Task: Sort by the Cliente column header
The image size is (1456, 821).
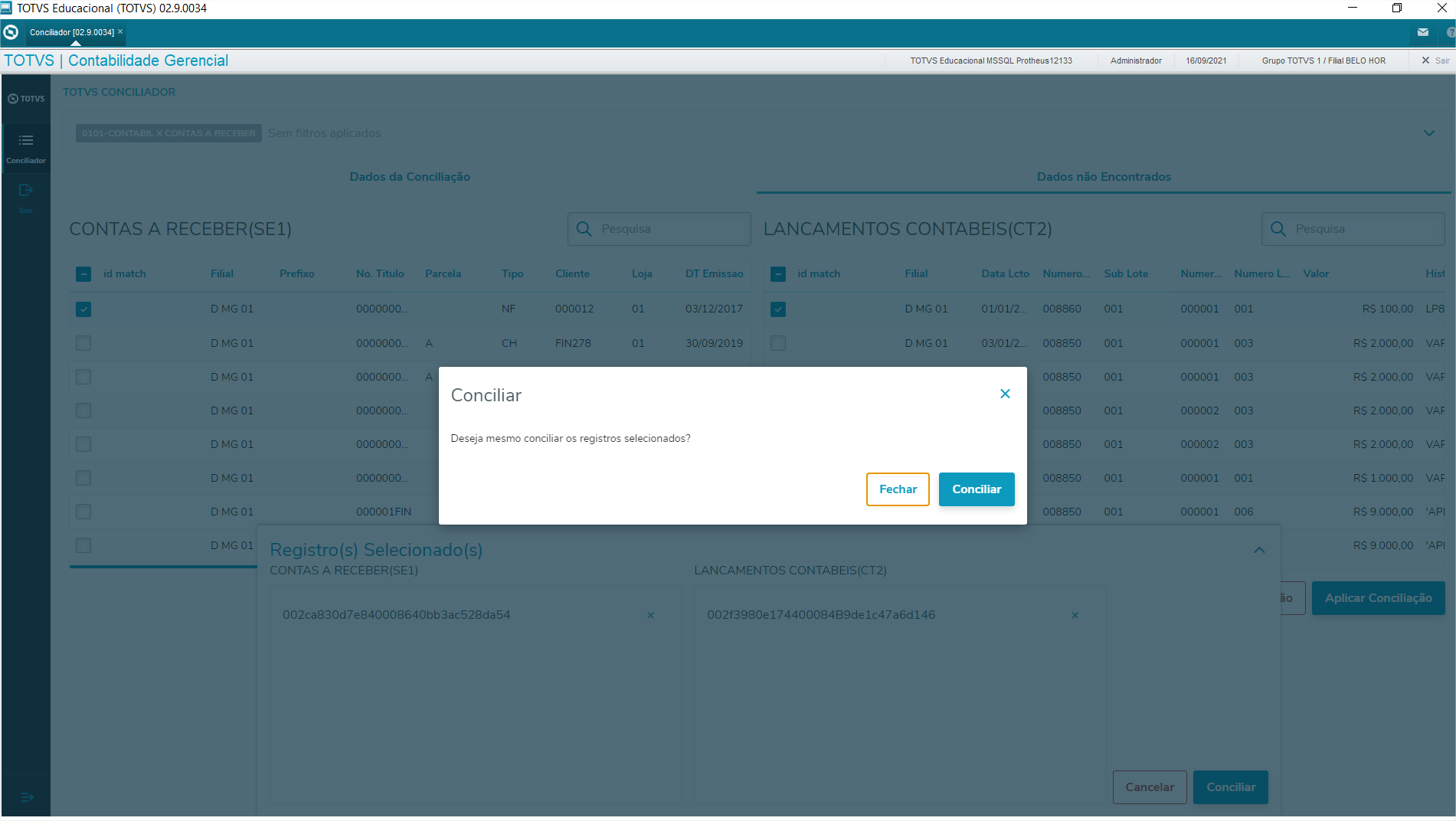Action: tap(572, 273)
